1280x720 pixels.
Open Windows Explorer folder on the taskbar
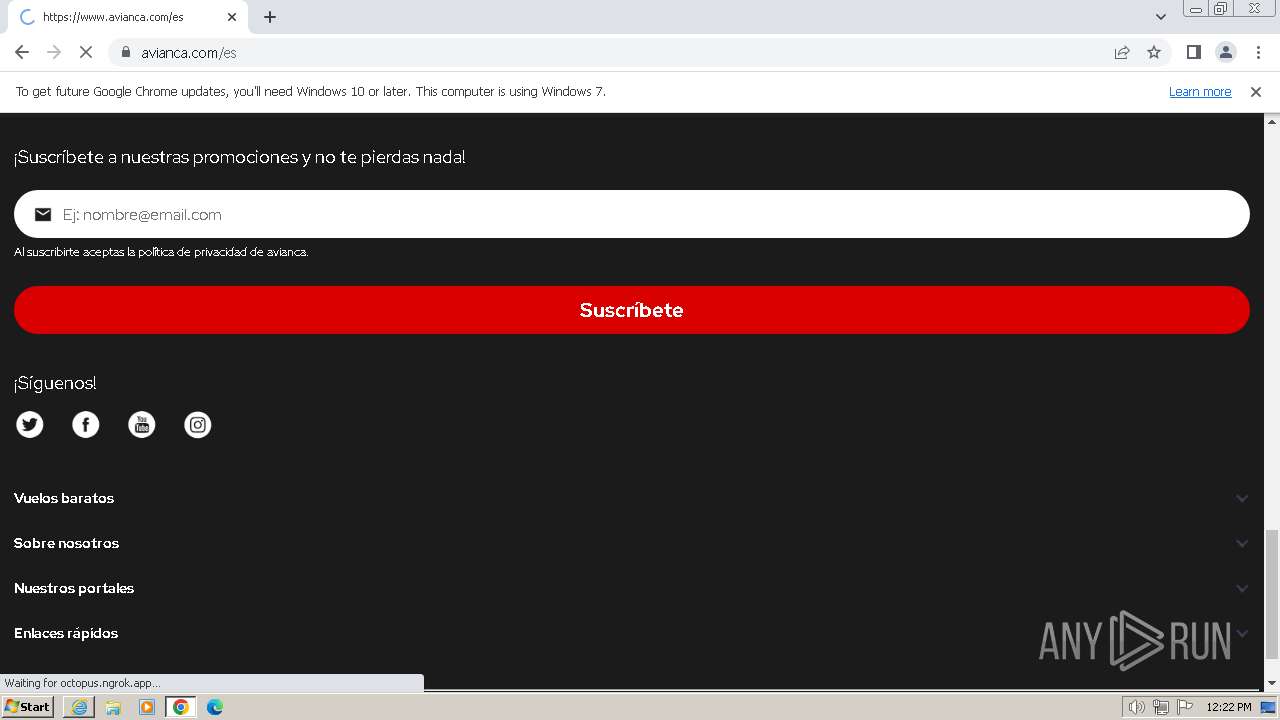coord(113,707)
